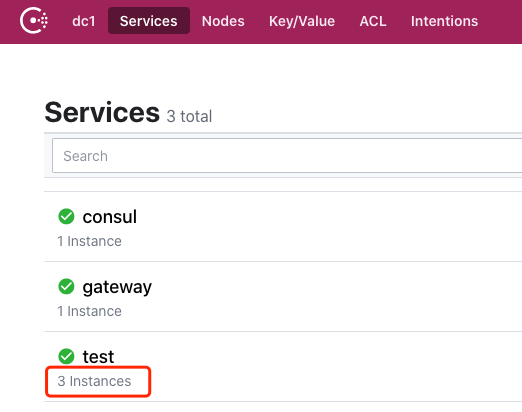This screenshot has height=412, width=522.
Task: Click 3 Instances under test
Action: [94, 381]
